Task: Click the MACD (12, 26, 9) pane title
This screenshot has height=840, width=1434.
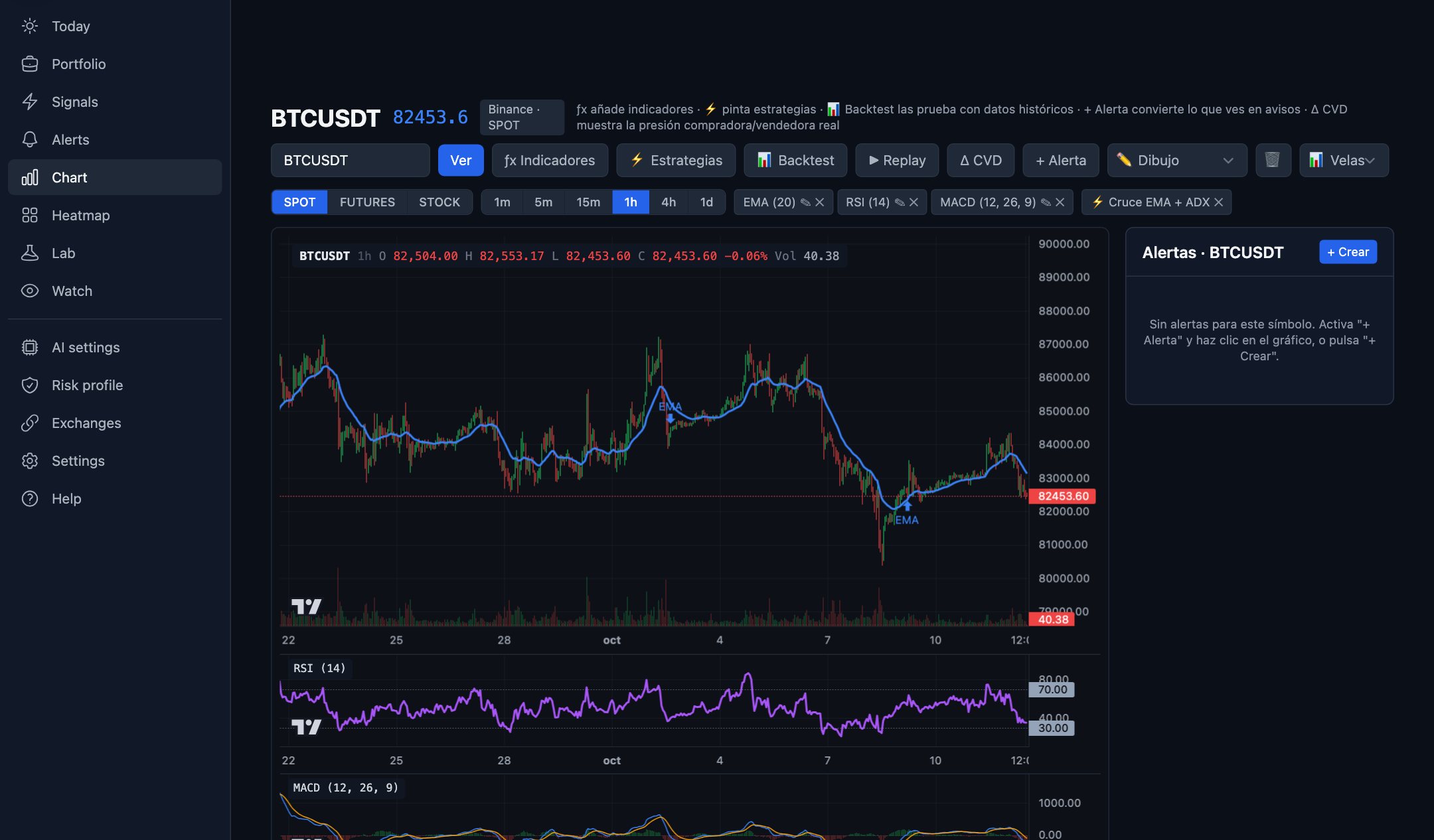Action: [x=346, y=788]
